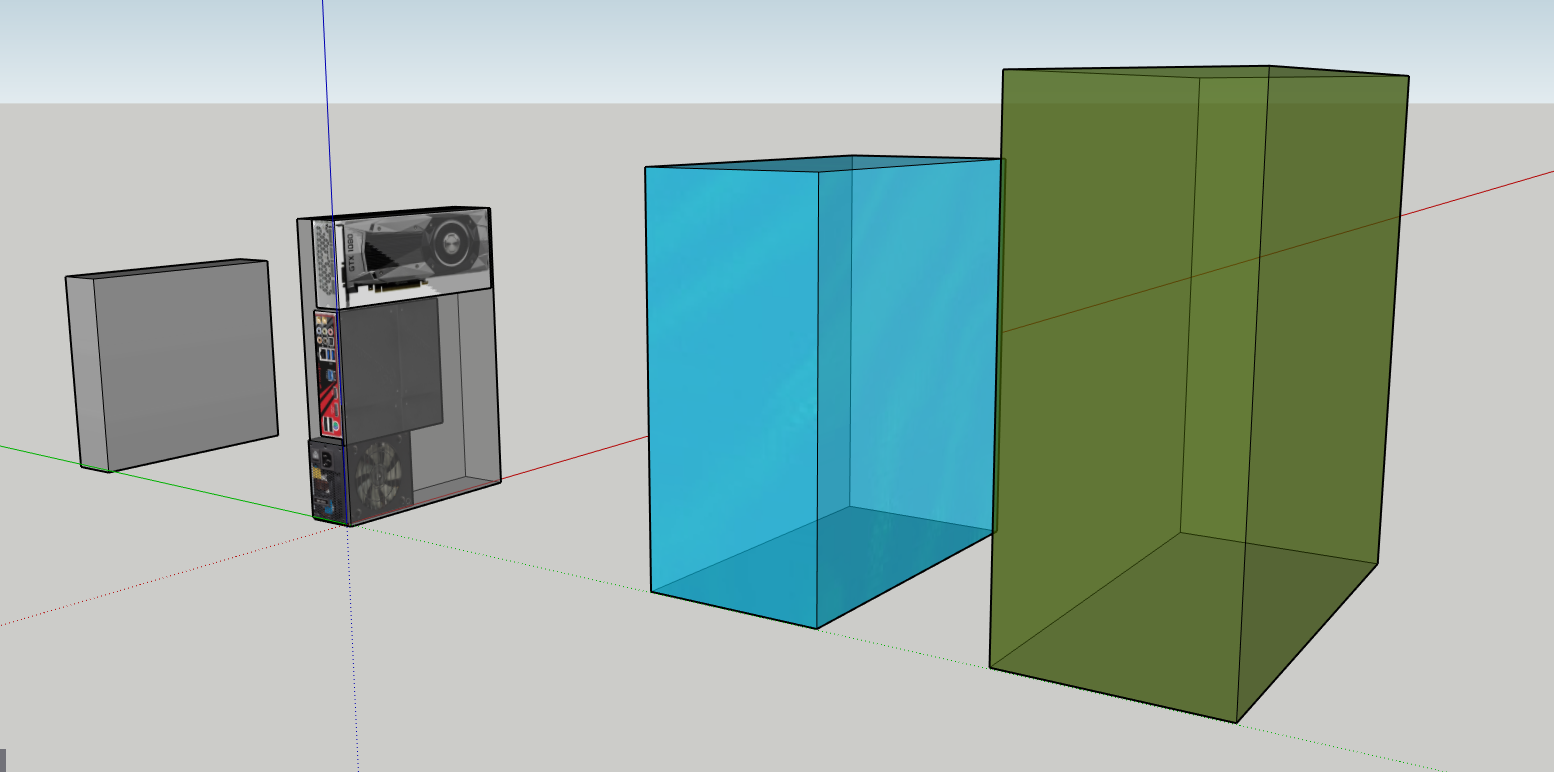The height and width of the screenshot is (772, 1554).
Task: Click the blue vertical axis line above the GPU
Action: pyautogui.click(x=324, y=100)
